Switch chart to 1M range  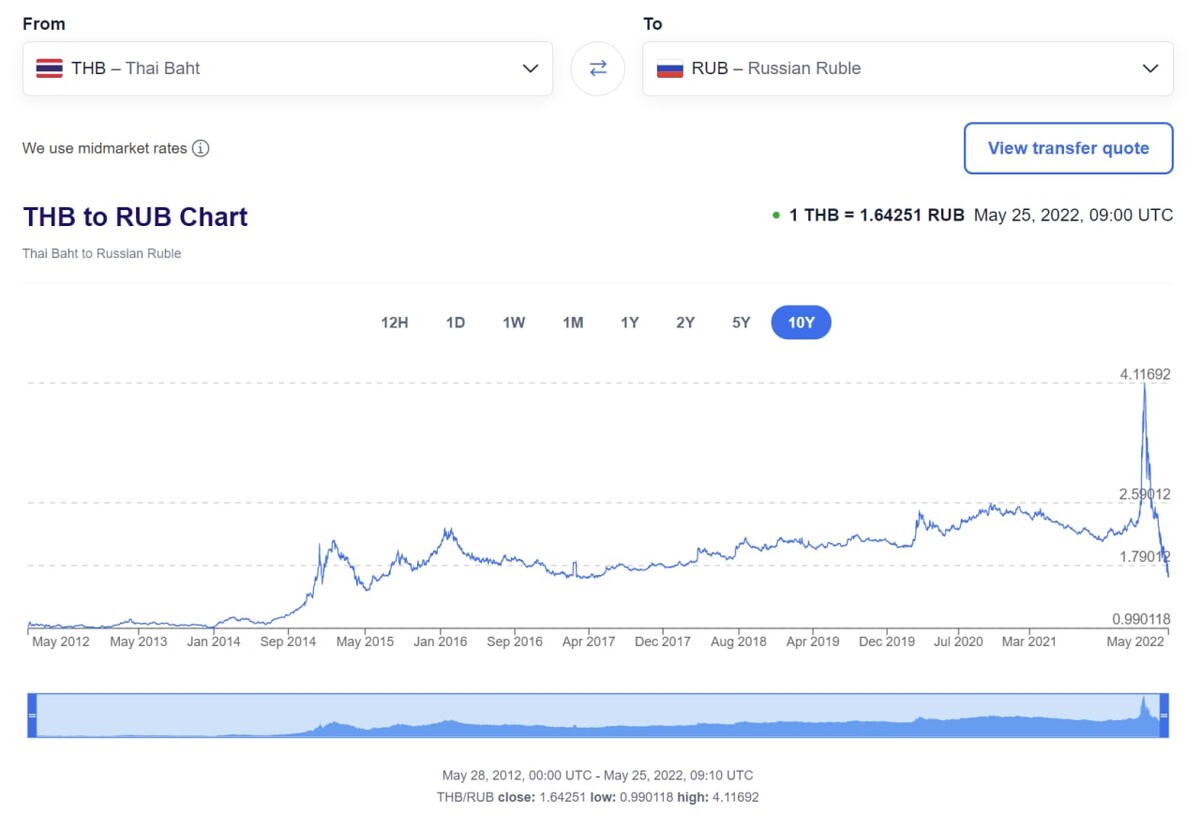click(x=572, y=322)
